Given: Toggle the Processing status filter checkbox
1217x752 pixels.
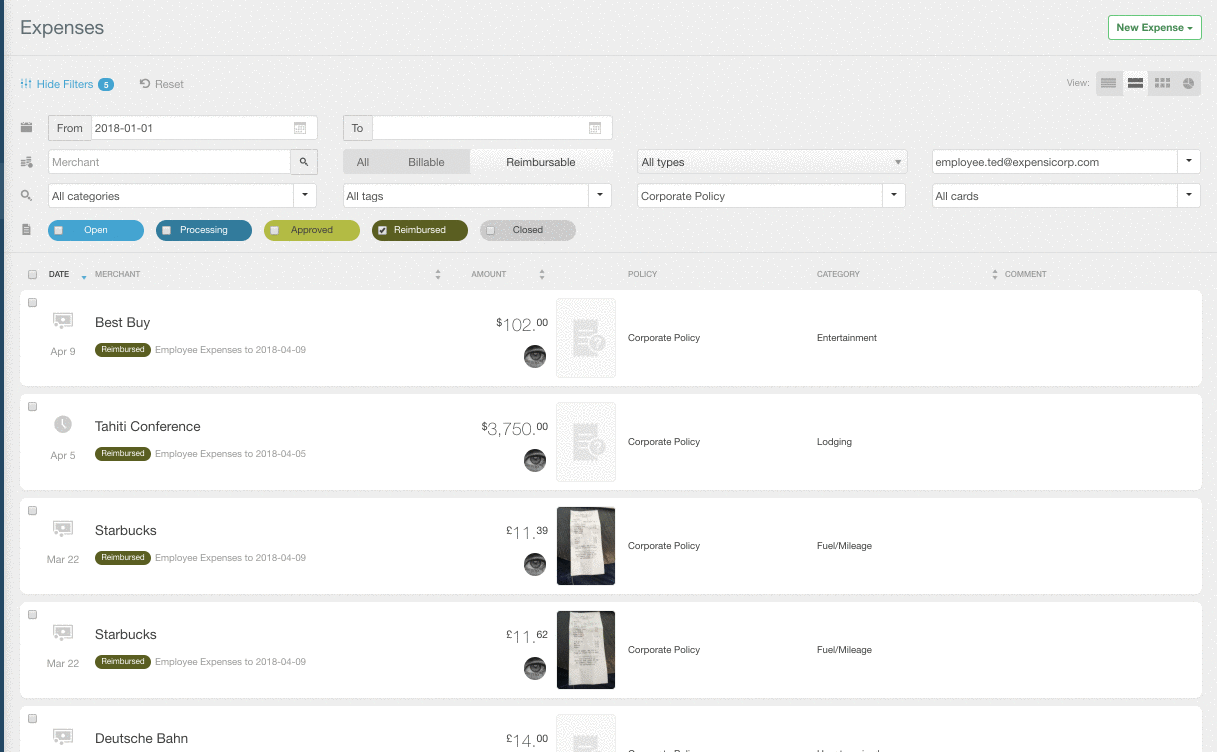Looking at the screenshot, I should point(166,230).
